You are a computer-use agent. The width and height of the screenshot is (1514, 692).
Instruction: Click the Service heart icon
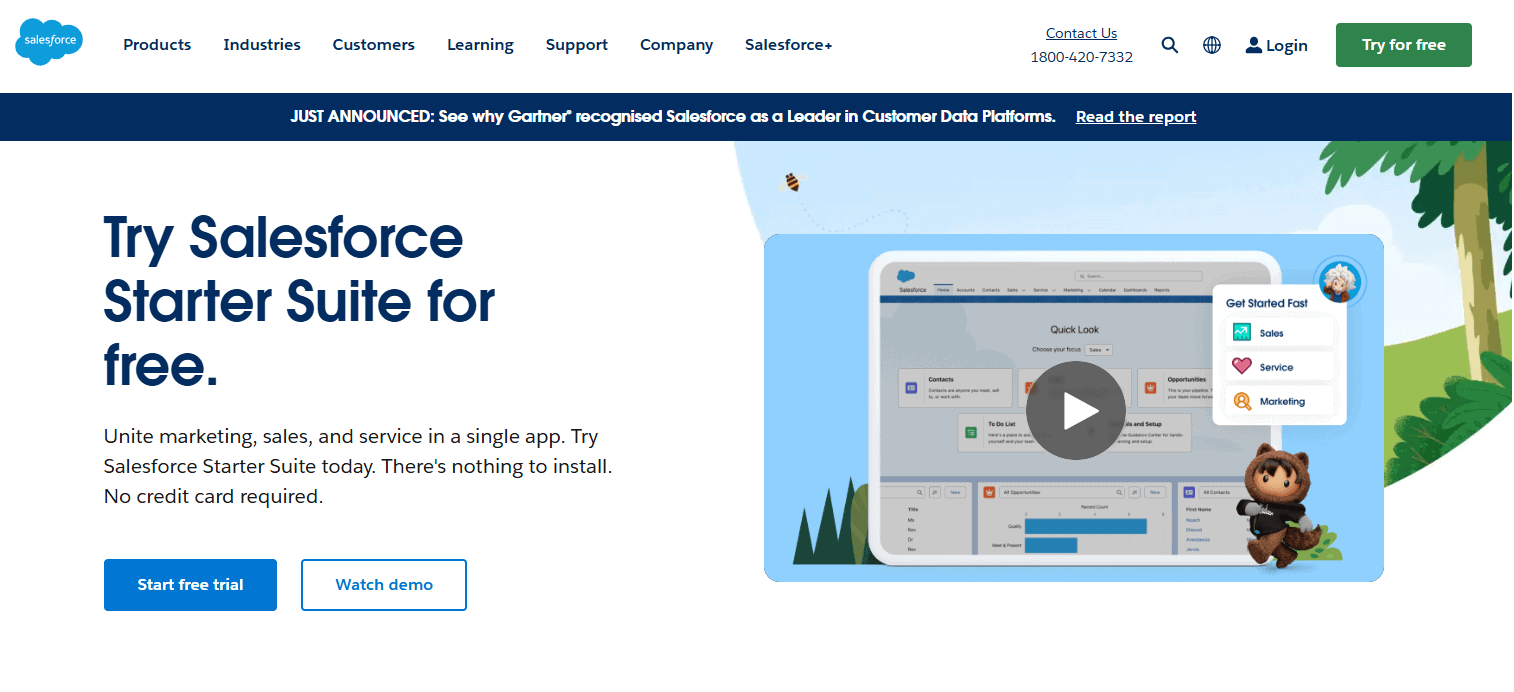[x=1242, y=367]
